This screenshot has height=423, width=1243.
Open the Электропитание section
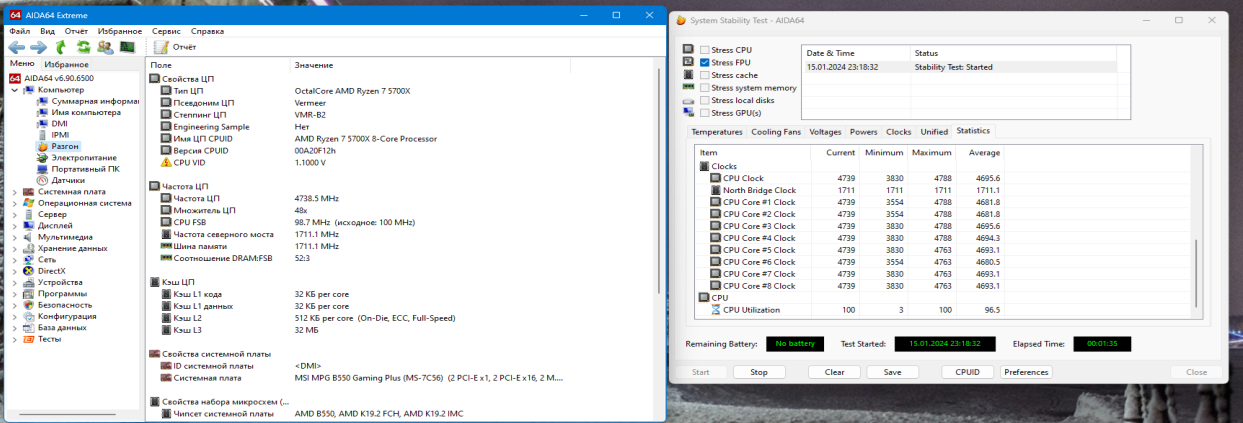click(x=77, y=158)
